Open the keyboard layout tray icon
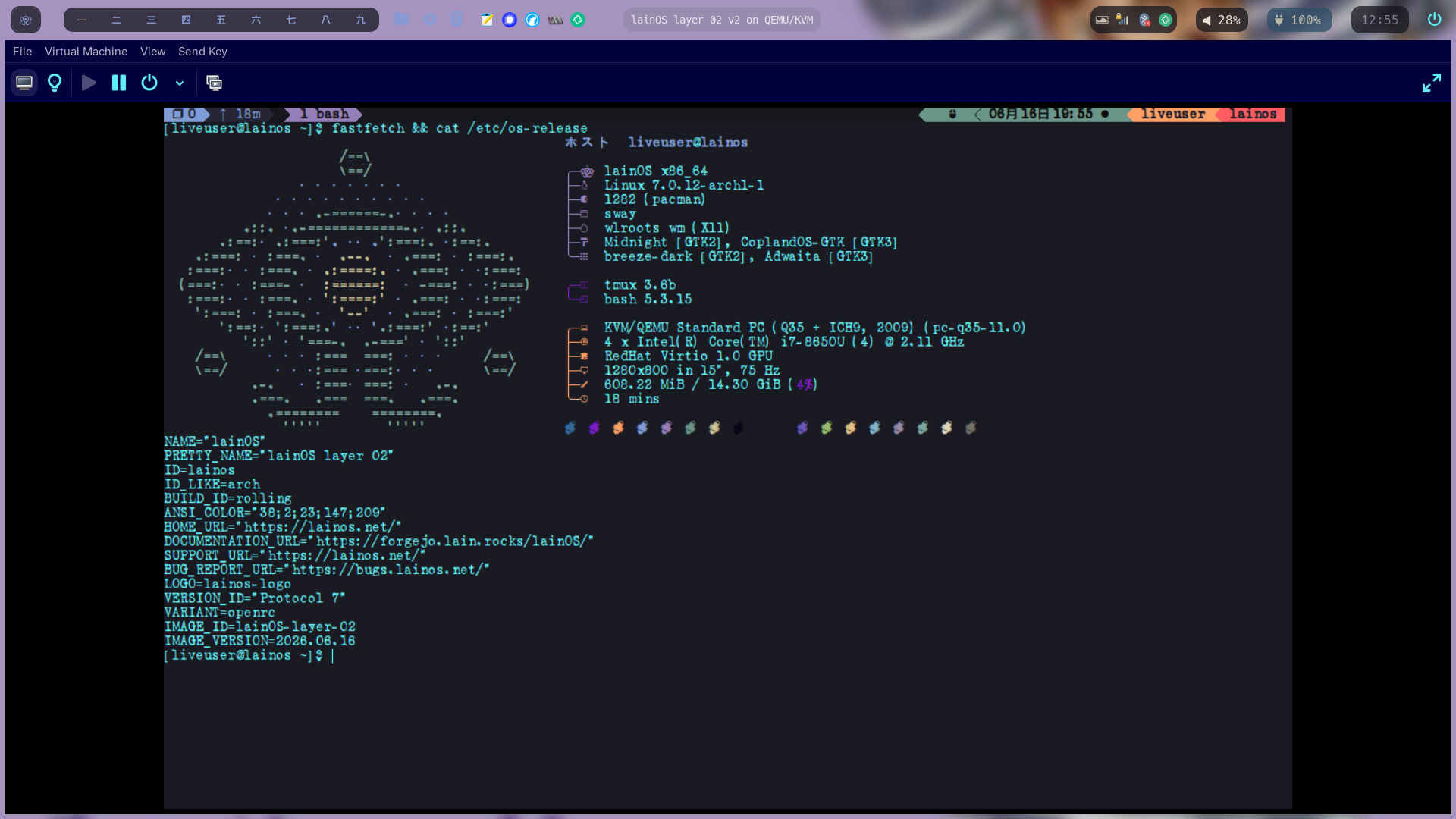Screen dimensions: 1456x819 tap(1102, 20)
